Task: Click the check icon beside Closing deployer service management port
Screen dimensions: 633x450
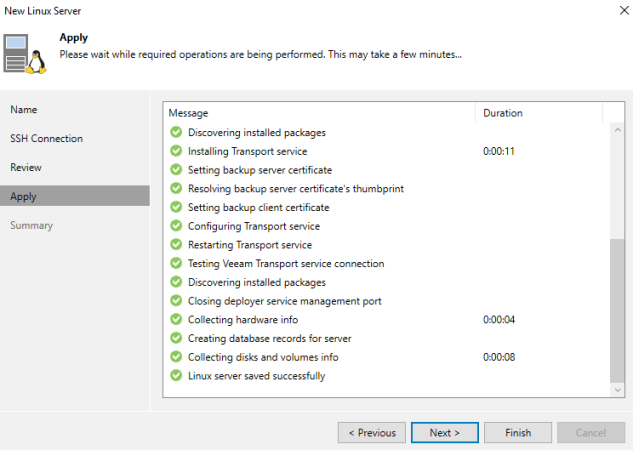Action: tap(176, 301)
